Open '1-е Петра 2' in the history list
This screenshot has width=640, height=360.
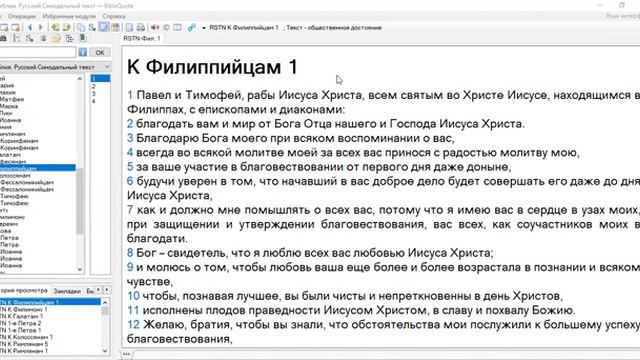(x=21, y=323)
